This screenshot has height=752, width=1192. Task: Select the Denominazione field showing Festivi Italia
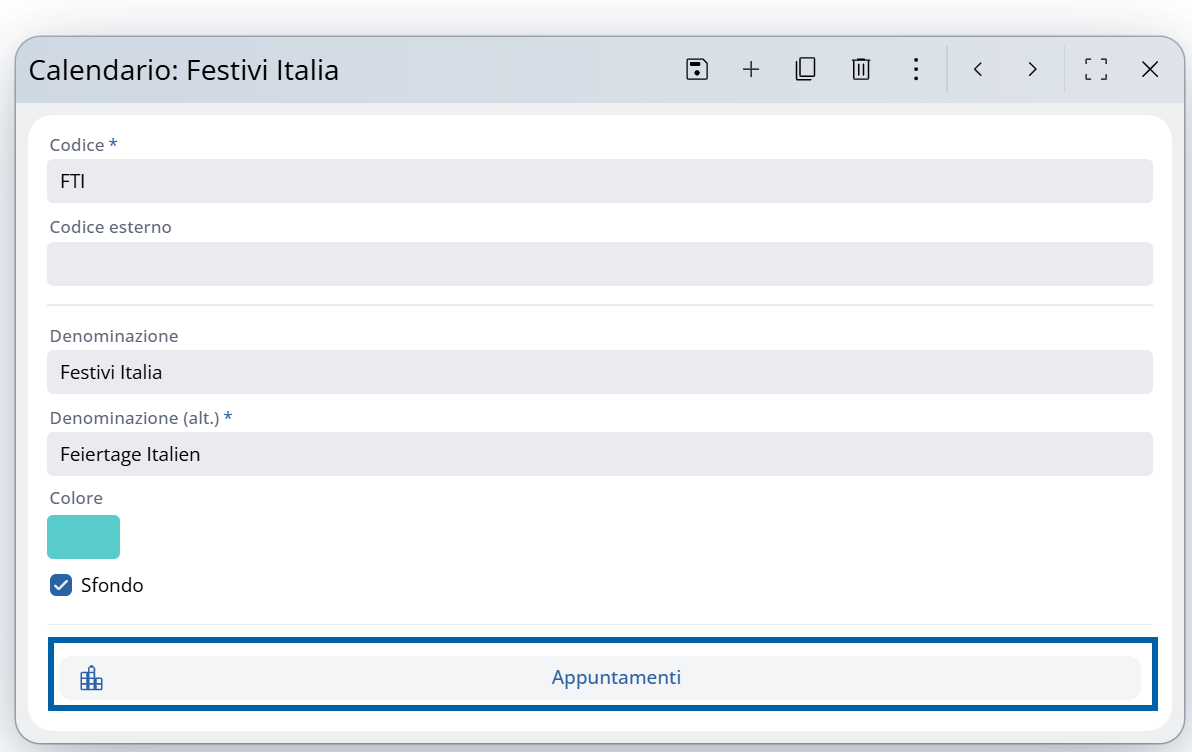600,372
